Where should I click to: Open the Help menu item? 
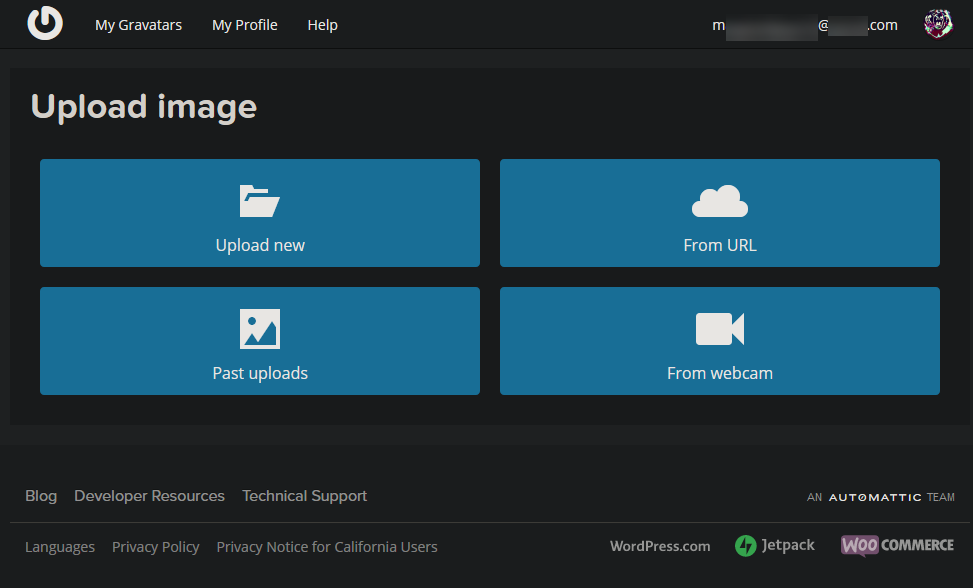click(322, 25)
